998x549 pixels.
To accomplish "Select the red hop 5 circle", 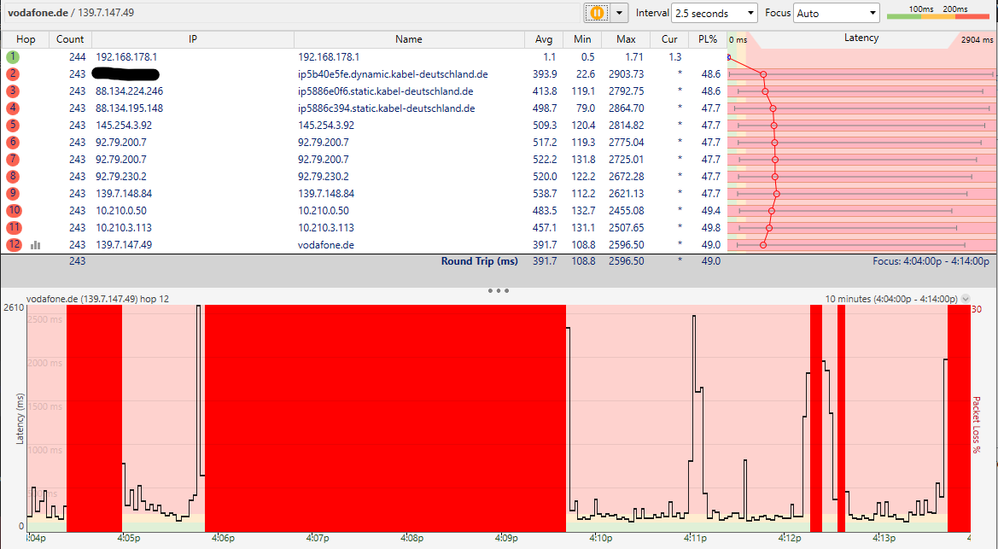I will click(x=13, y=125).
